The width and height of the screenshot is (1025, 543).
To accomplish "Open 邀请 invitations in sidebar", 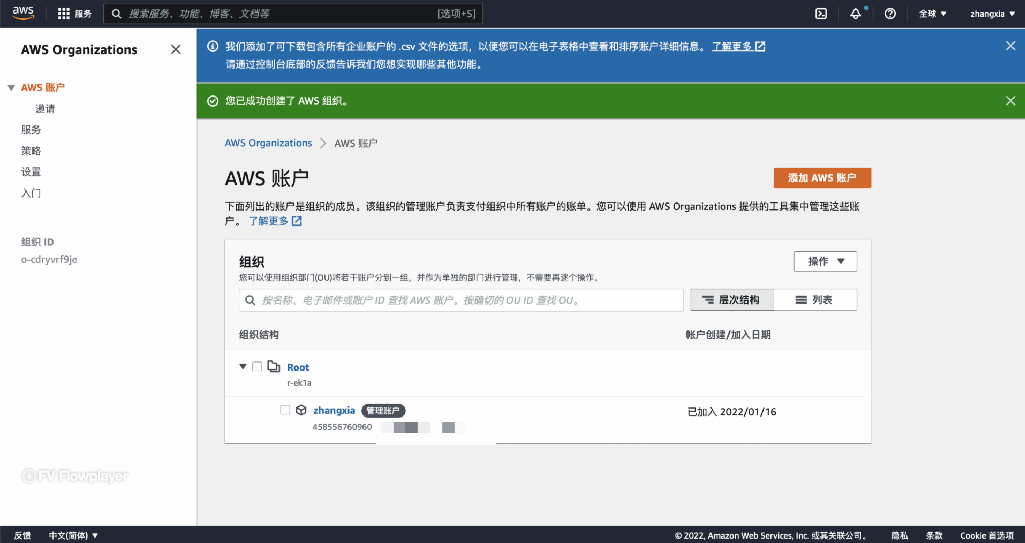I will point(45,108).
